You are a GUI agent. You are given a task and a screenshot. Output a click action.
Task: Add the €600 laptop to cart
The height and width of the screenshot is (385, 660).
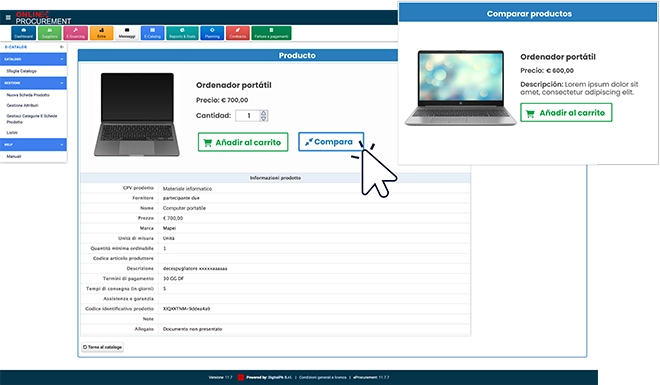click(x=566, y=113)
